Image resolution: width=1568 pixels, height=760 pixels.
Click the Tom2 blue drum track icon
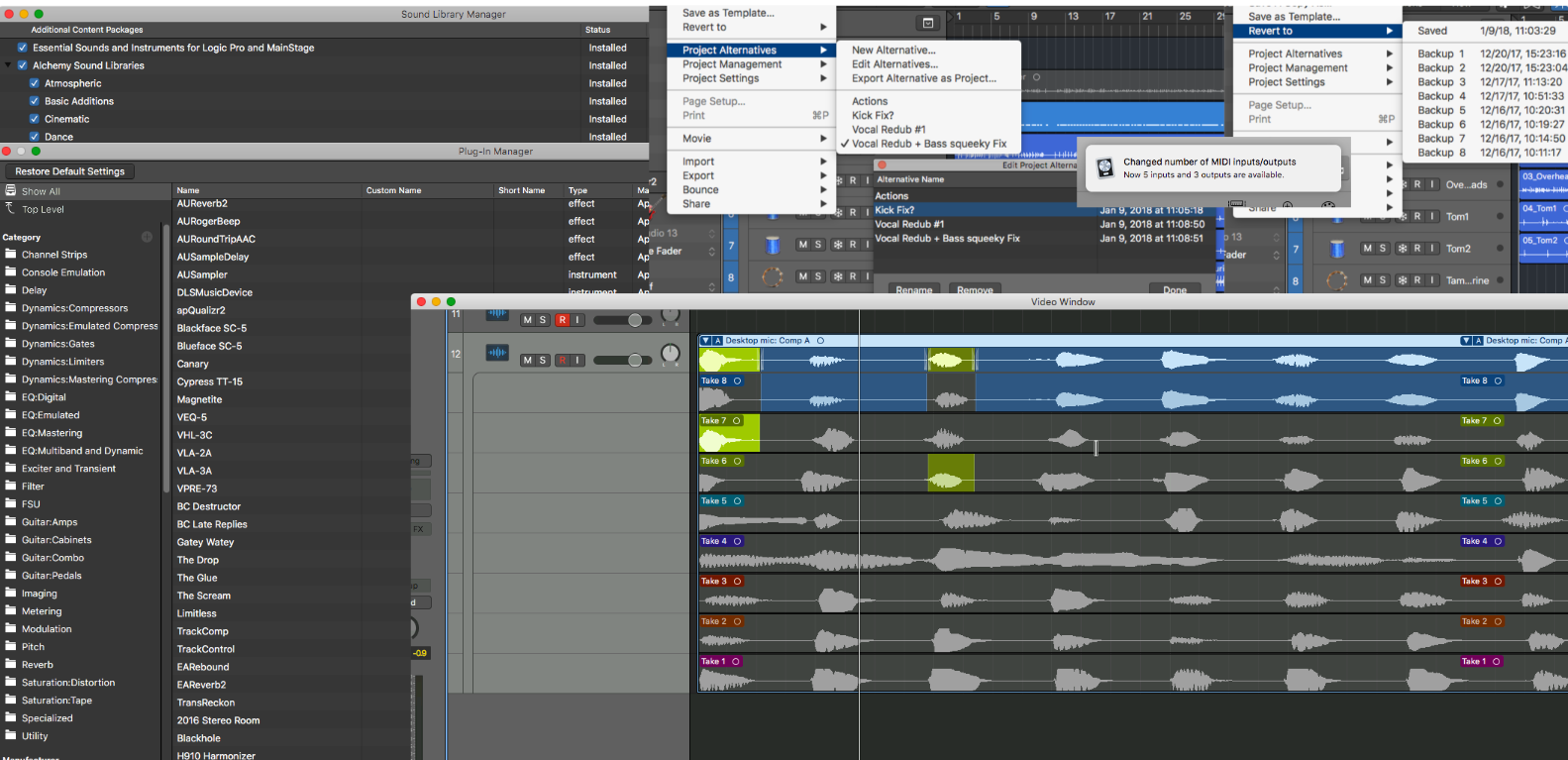point(1337,248)
